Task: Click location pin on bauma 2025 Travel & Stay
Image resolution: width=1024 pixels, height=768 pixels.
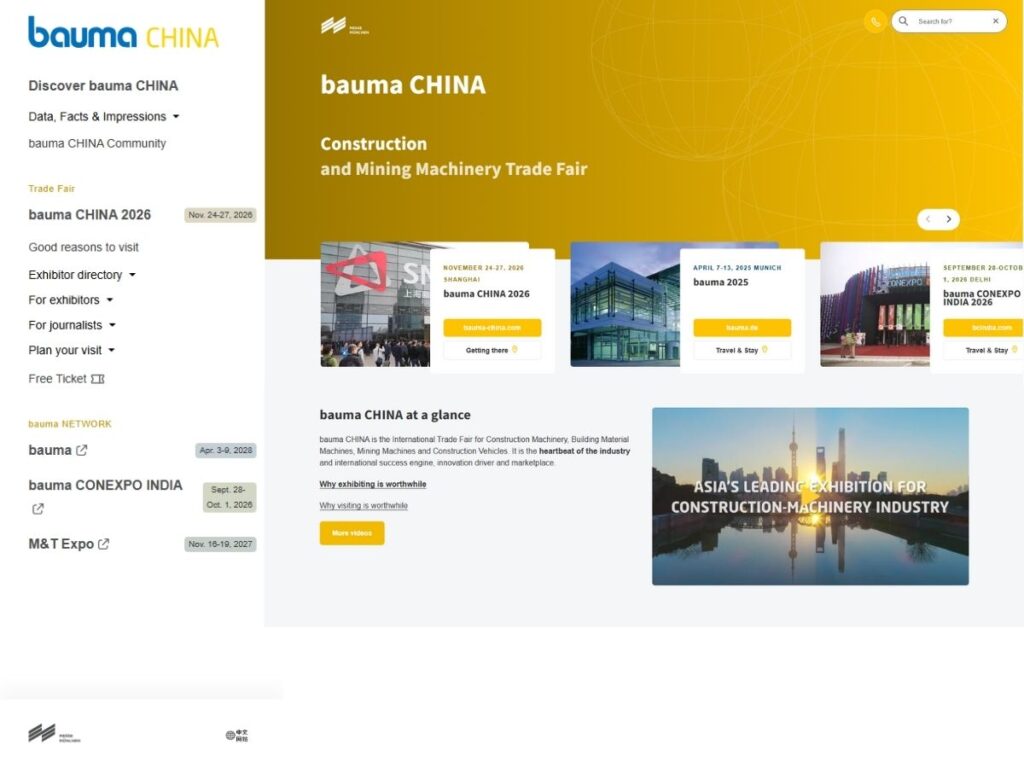Action: tap(765, 350)
